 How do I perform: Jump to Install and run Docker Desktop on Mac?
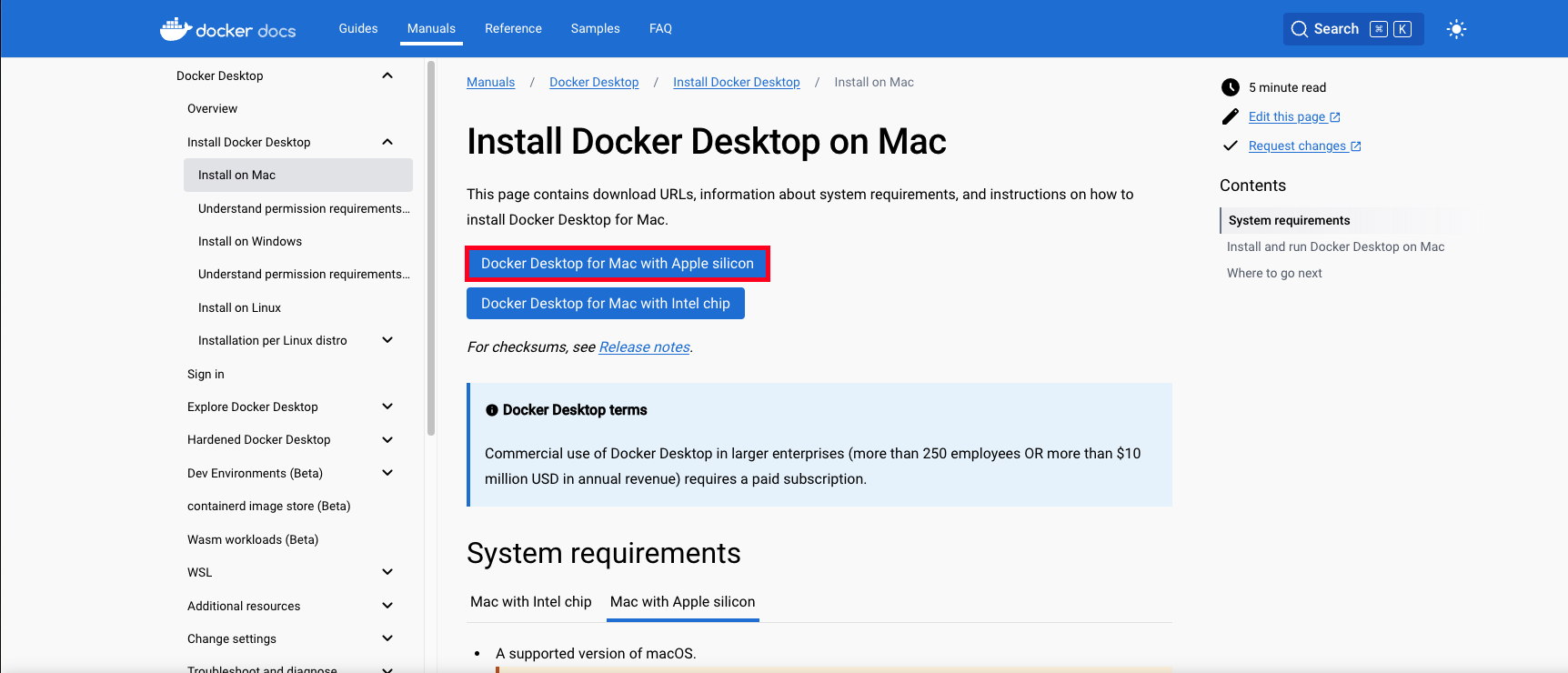tap(1335, 246)
